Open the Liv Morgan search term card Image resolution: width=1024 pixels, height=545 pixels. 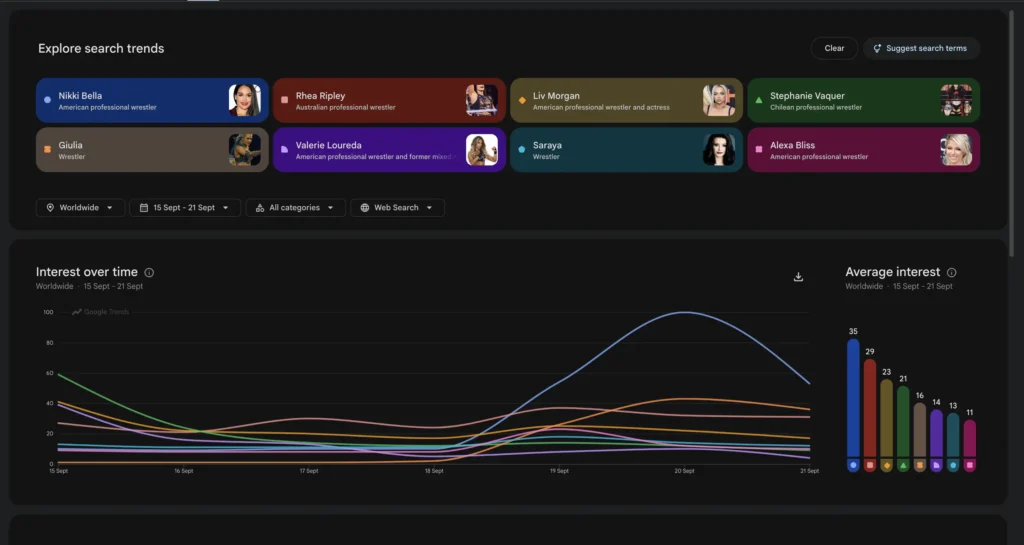[626, 101]
